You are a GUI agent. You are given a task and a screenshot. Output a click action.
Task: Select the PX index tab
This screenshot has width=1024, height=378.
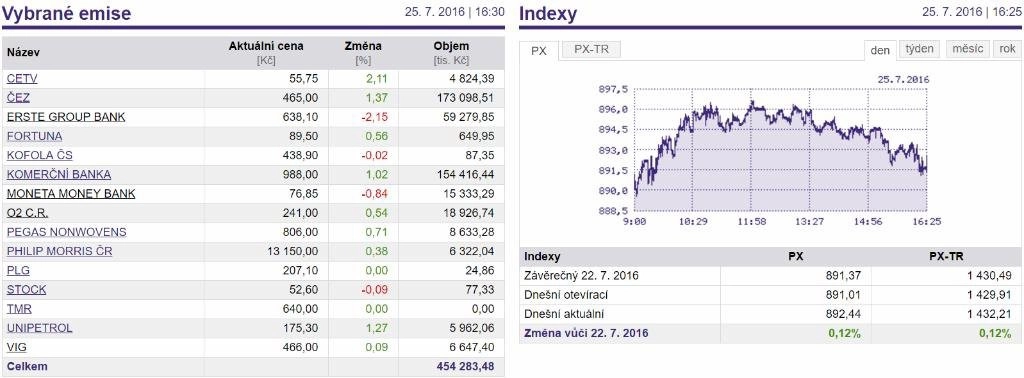click(539, 51)
